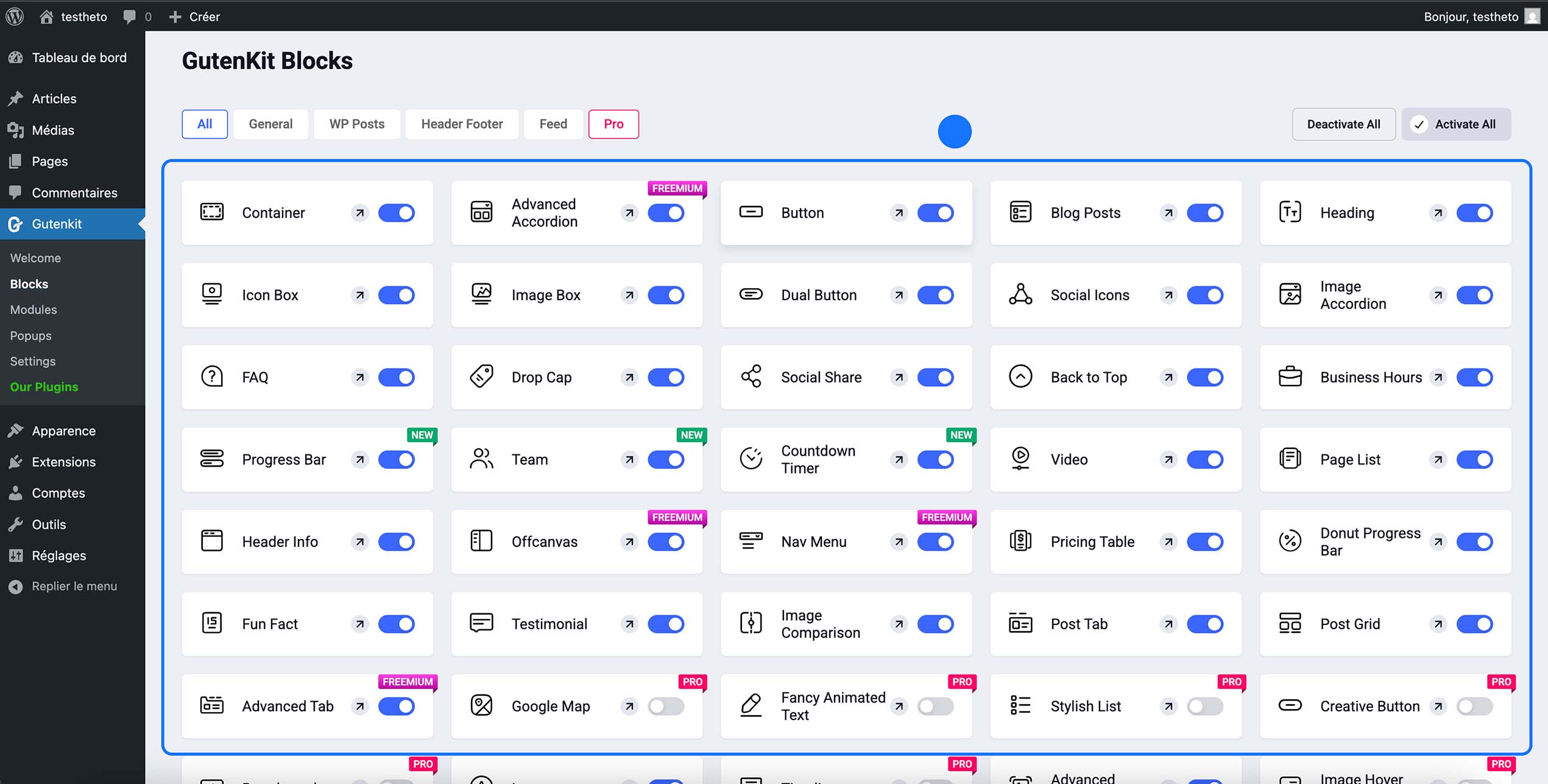Image resolution: width=1548 pixels, height=784 pixels.
Task: Enable the Google Map block toggle
Action: coord(665,706)
